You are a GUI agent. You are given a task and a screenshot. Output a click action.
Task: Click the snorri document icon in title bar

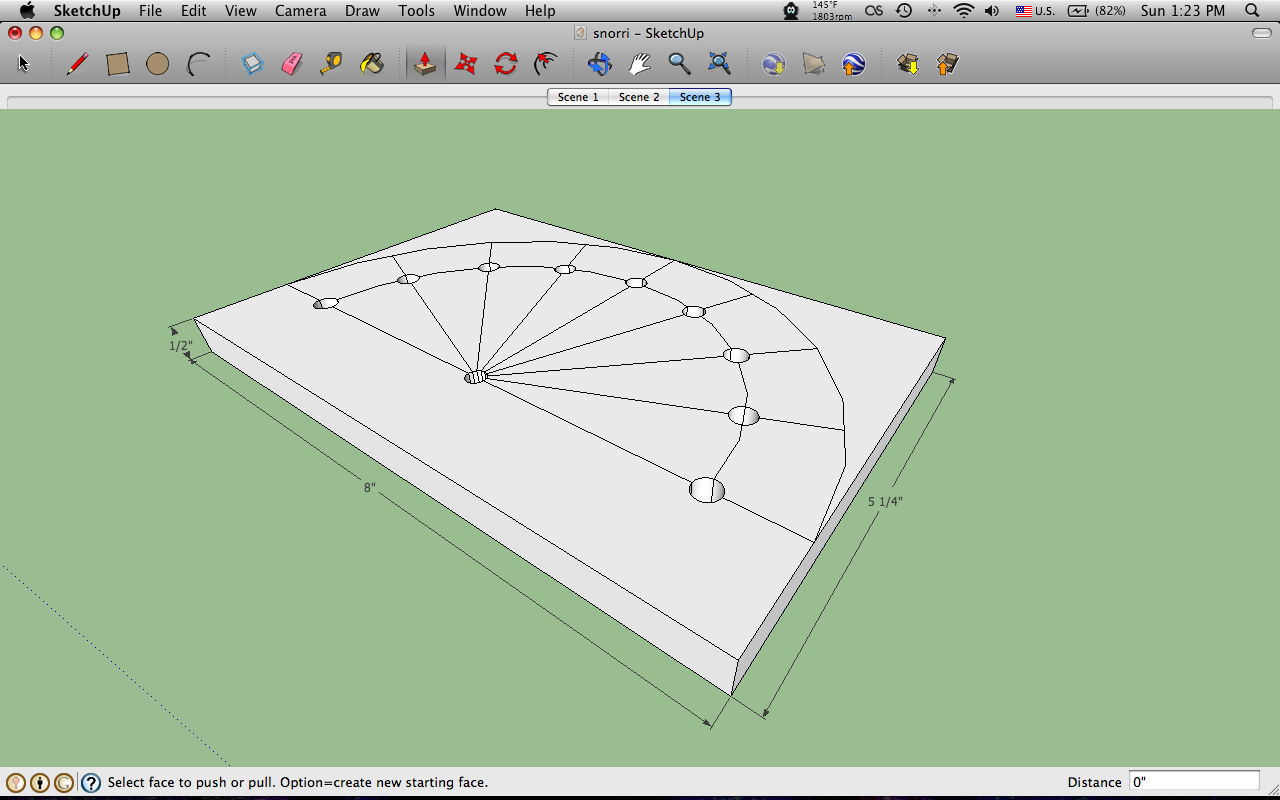pos(581,33)
